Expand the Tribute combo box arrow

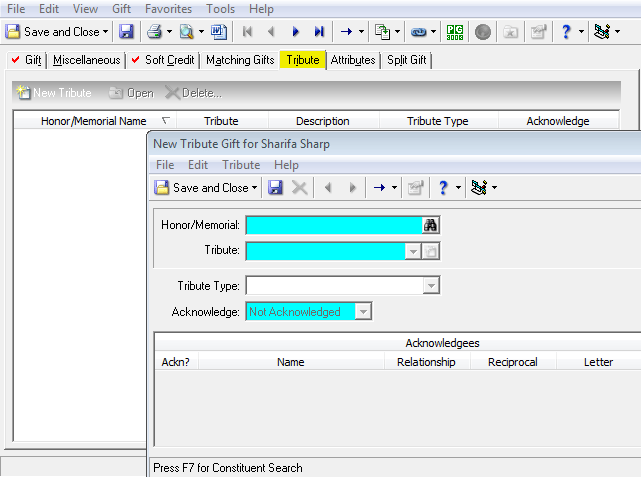click(413, 251)
